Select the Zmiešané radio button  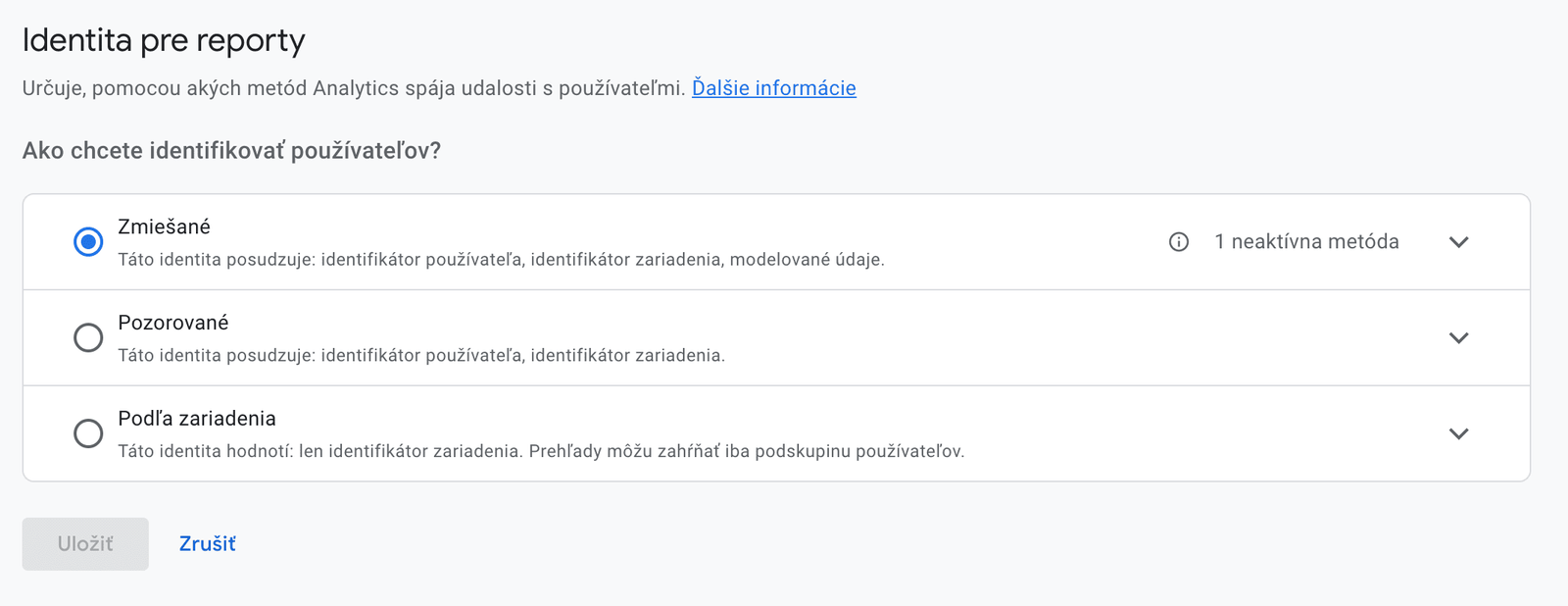tap(88, 242)
